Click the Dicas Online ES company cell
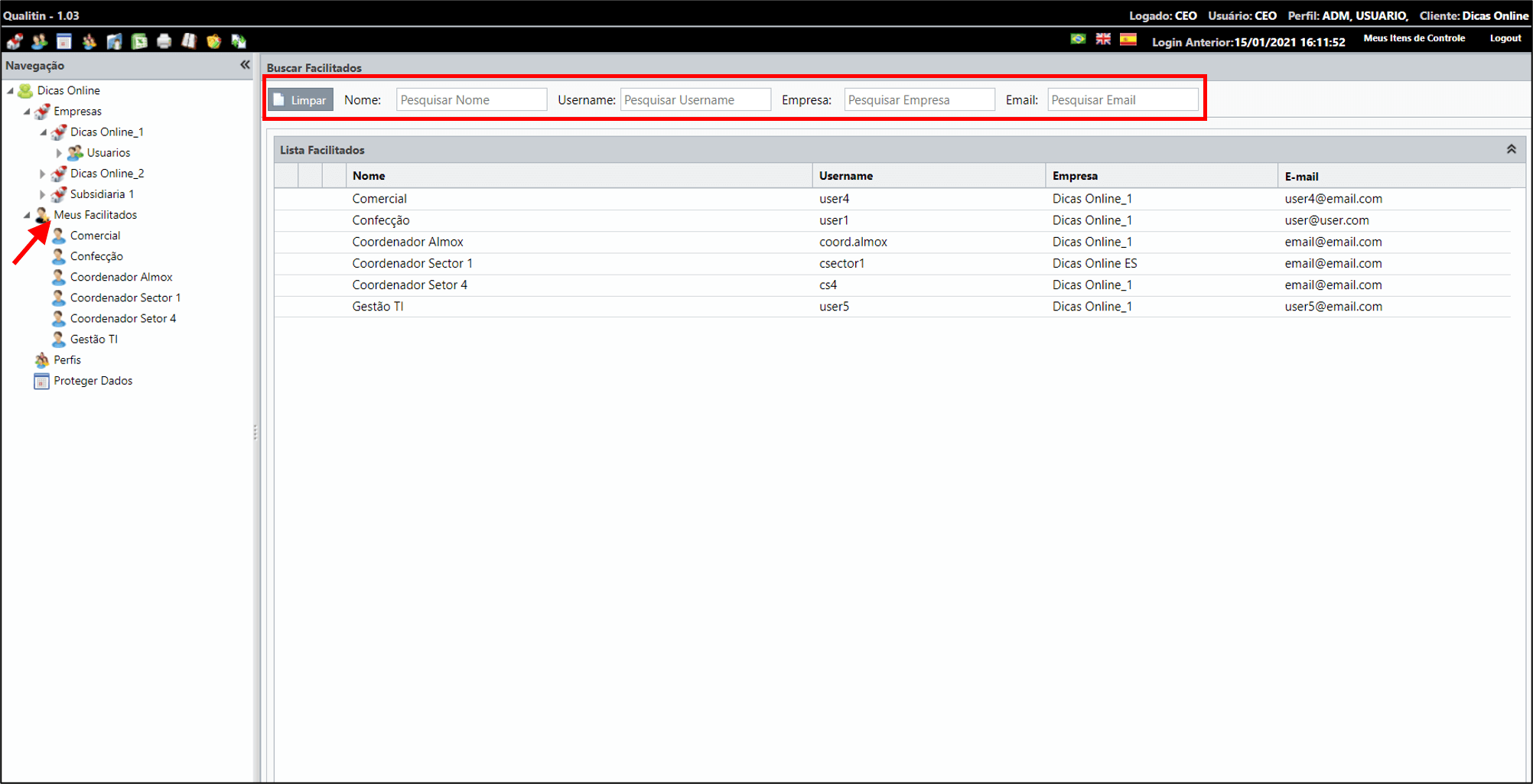 coord(1095,263)
